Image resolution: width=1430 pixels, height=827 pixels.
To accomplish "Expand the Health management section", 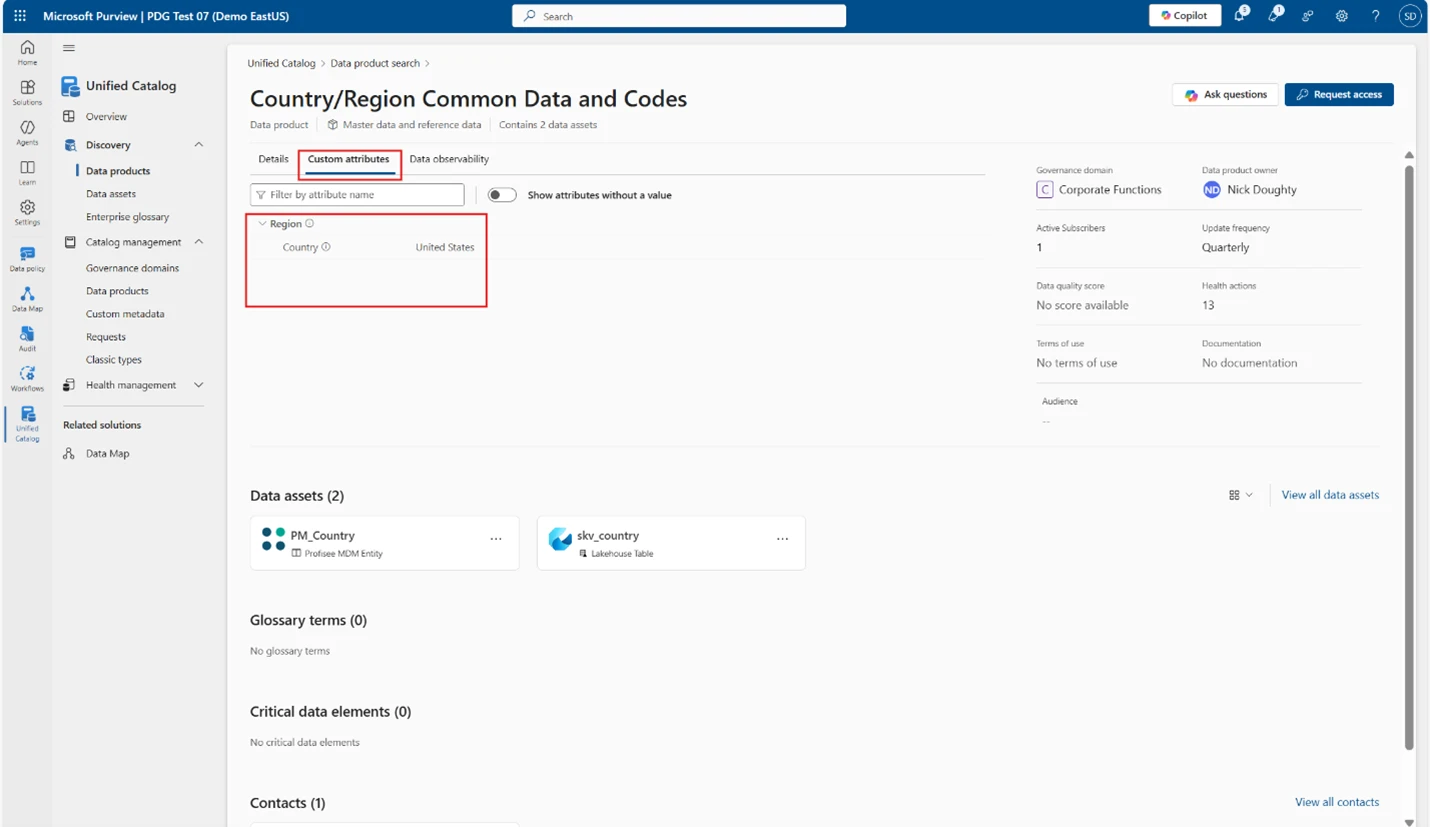I will (x=198, y=385).
